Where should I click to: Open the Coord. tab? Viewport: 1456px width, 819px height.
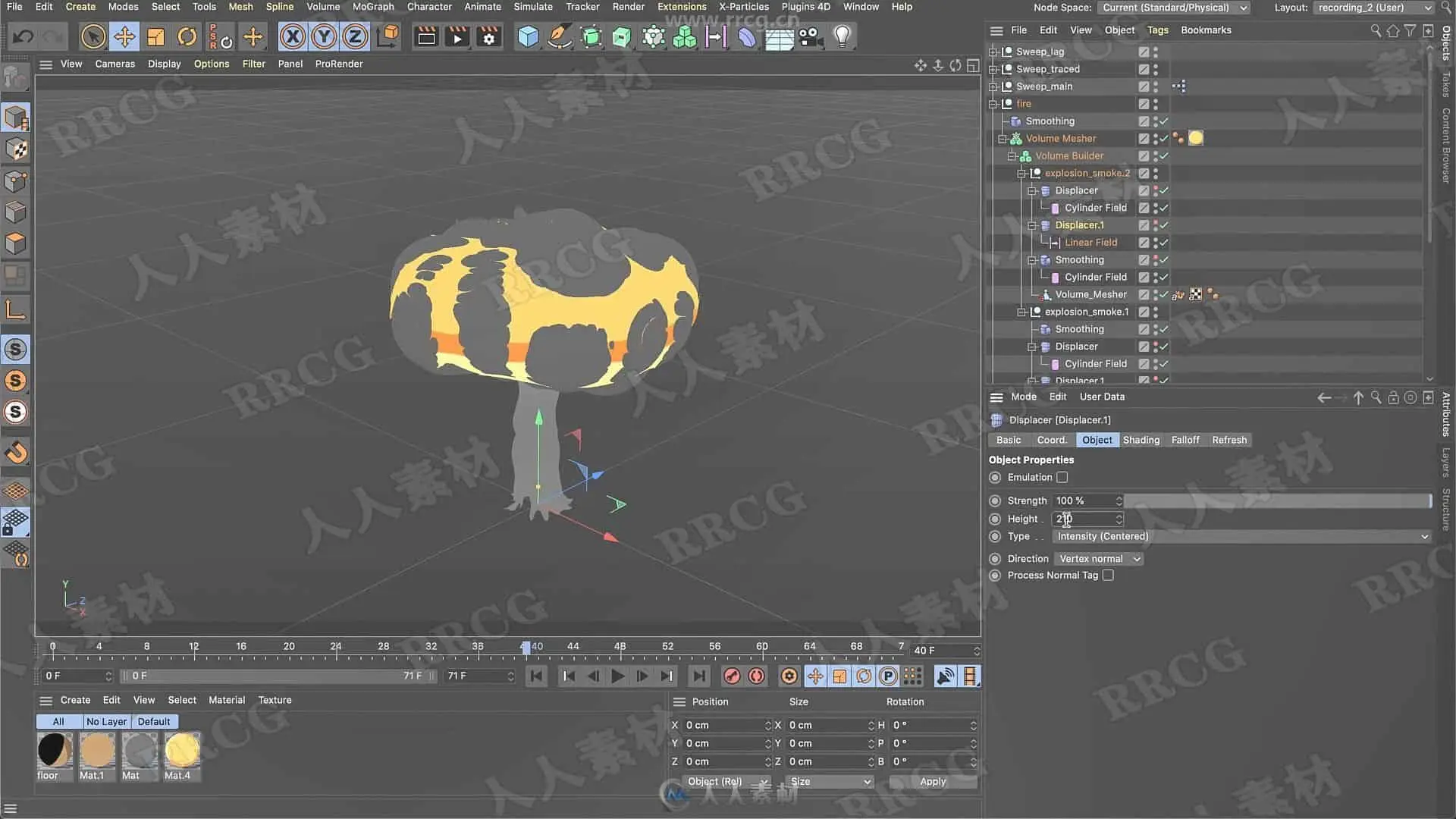coord(1052,440)
